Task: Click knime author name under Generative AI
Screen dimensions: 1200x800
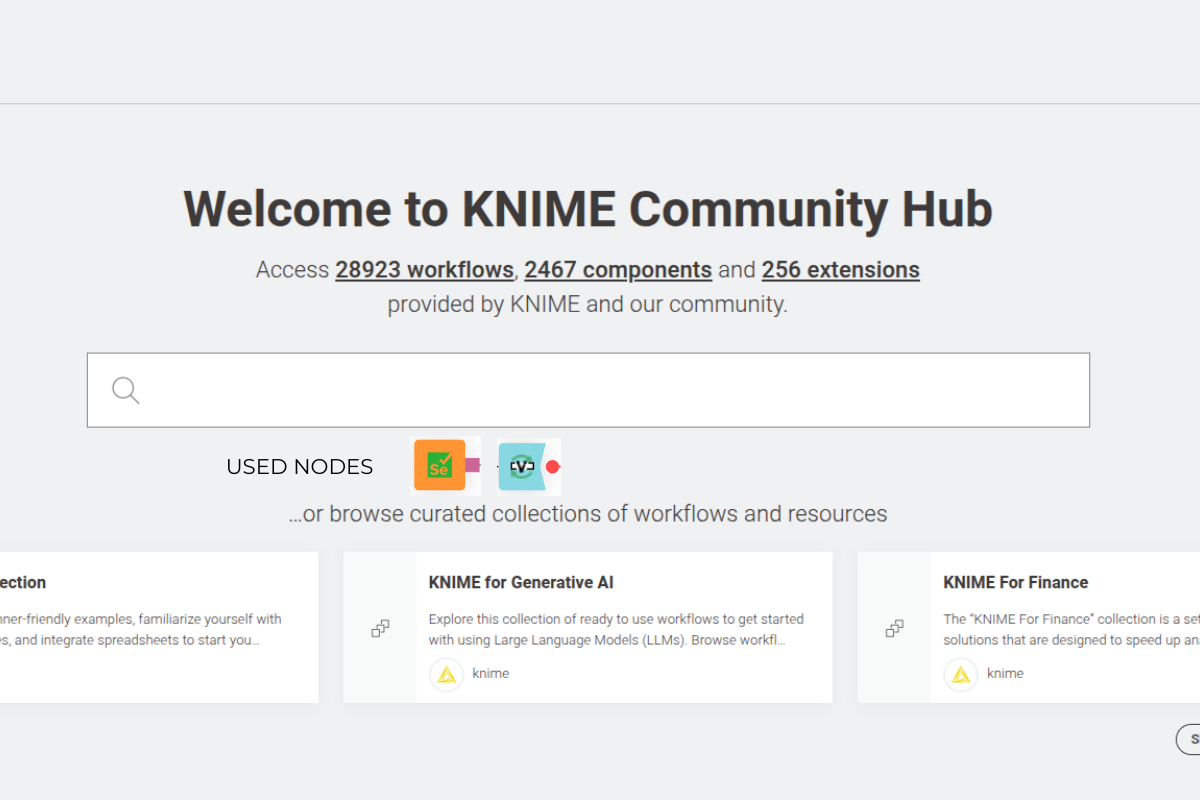Action: click(491, 674)
